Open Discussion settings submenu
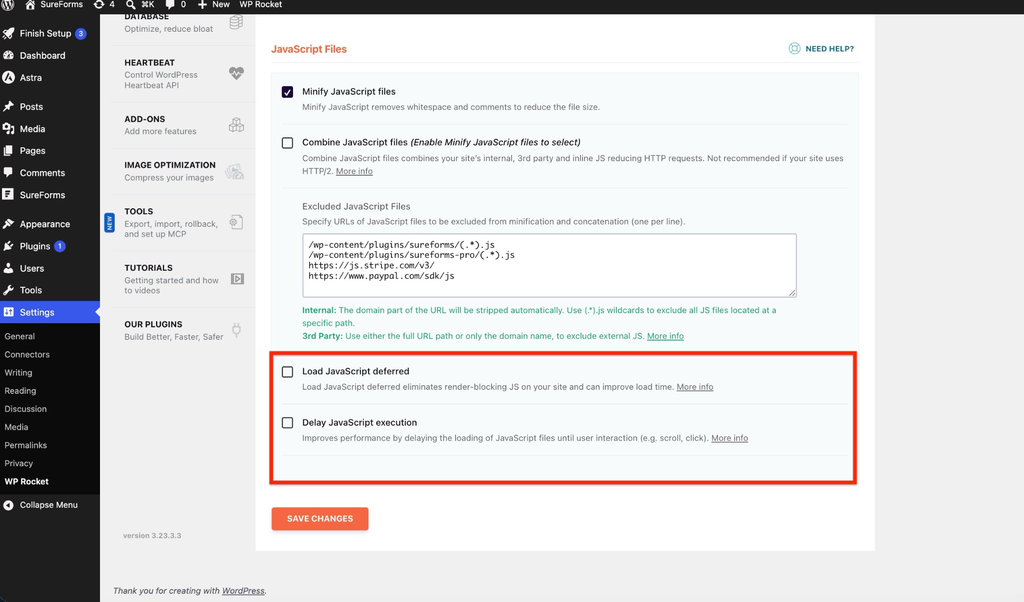 [x=25, y=409]
